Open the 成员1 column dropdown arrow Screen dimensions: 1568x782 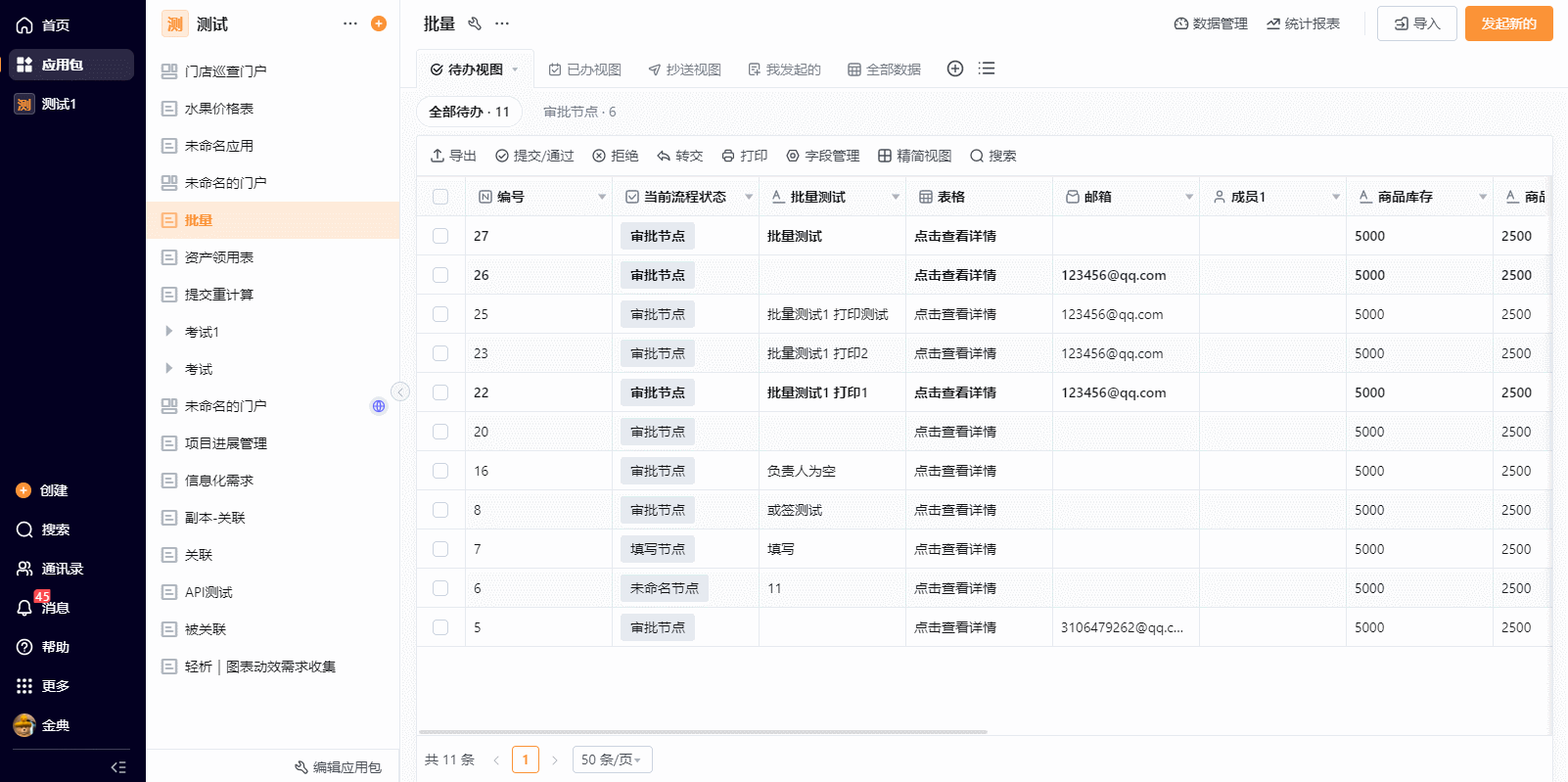1336,197
